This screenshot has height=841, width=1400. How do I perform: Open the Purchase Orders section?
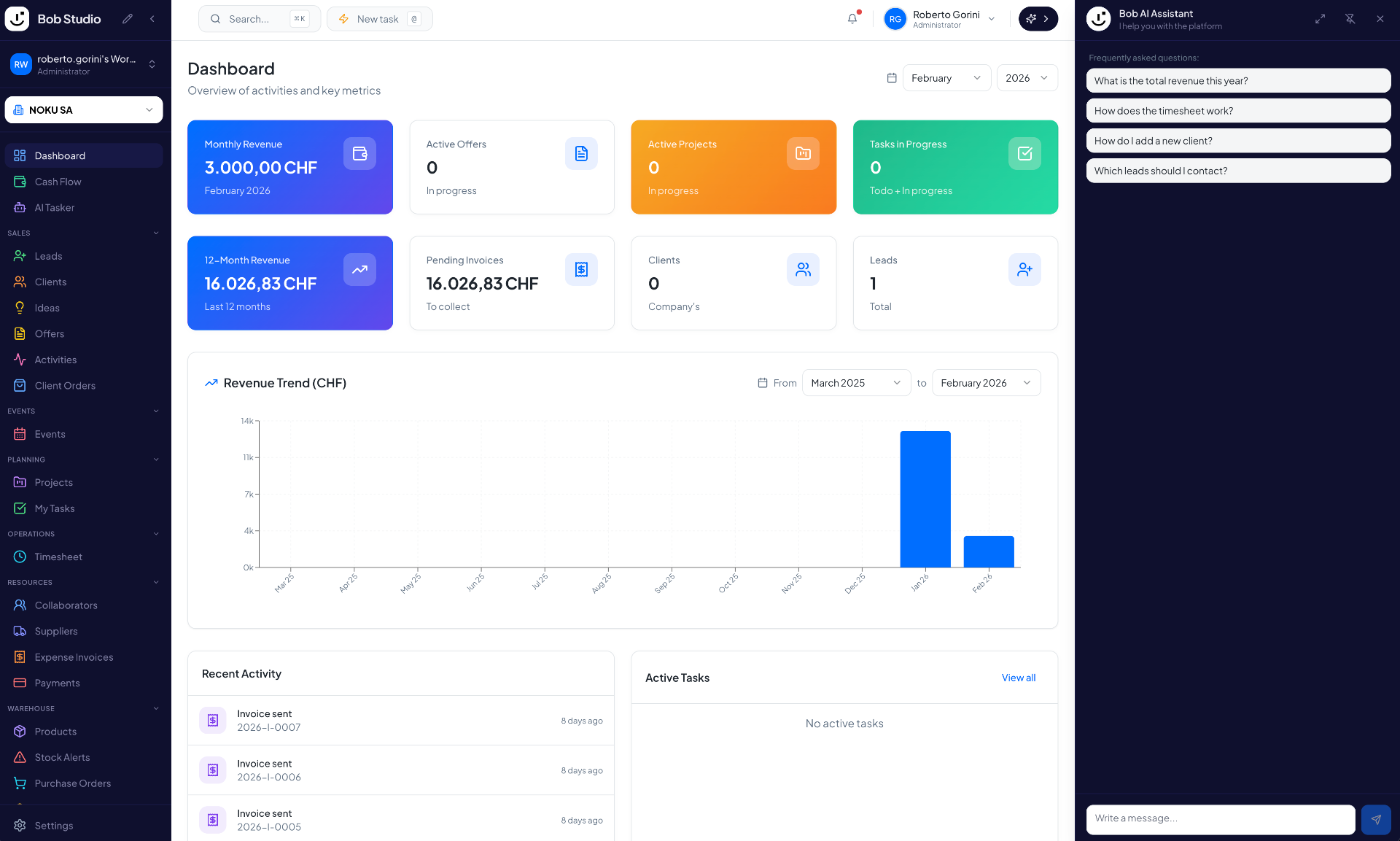(x=73, y=783)
